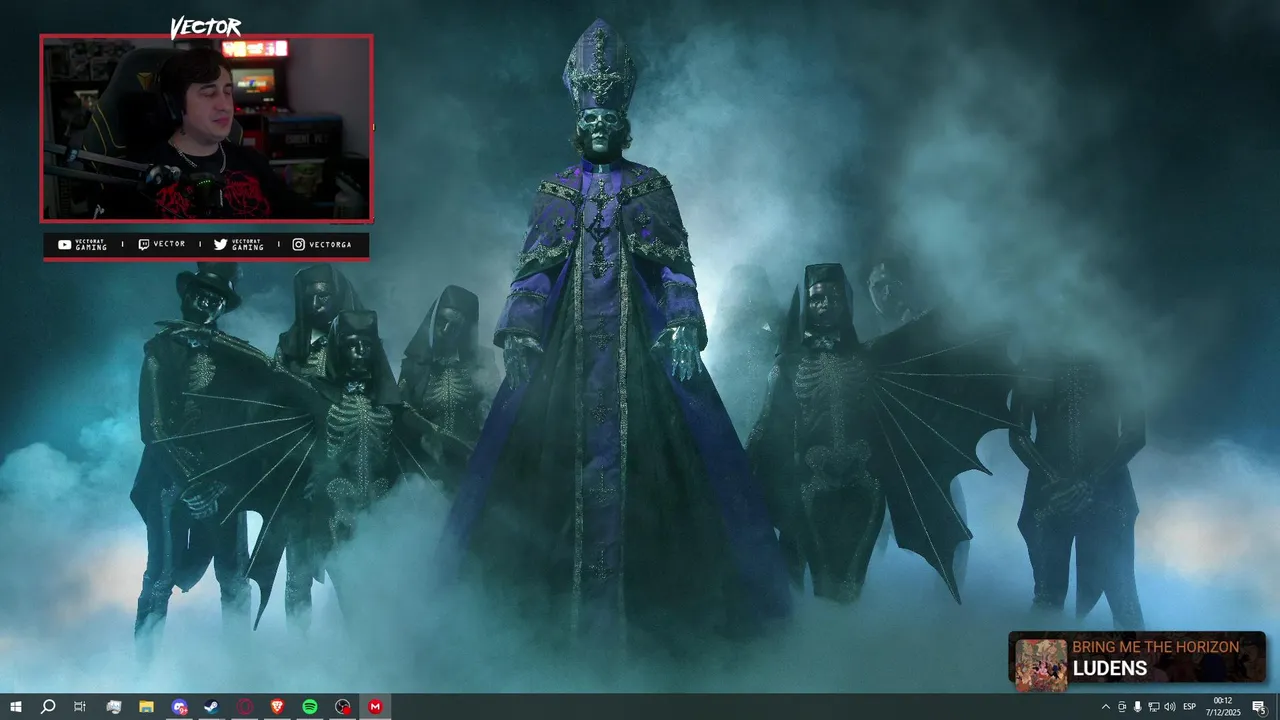This screenshot has width=1280, height=720.
Task: Click the 'BRING ME THE HORIZON' artist text
Action: [x=1156, y=647]
